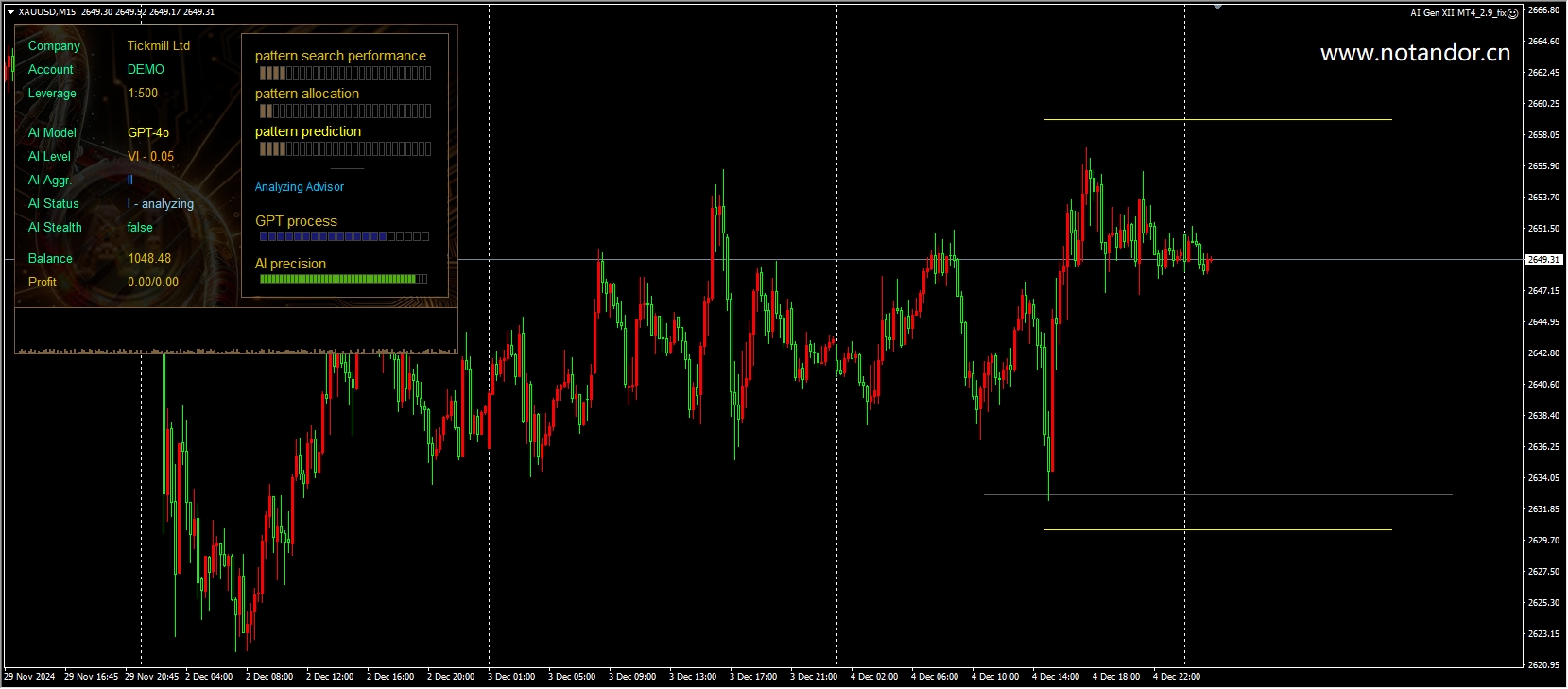1568x689 pixels.
Task: Click the Balance value 1048.48
Action: click(149, 259)
